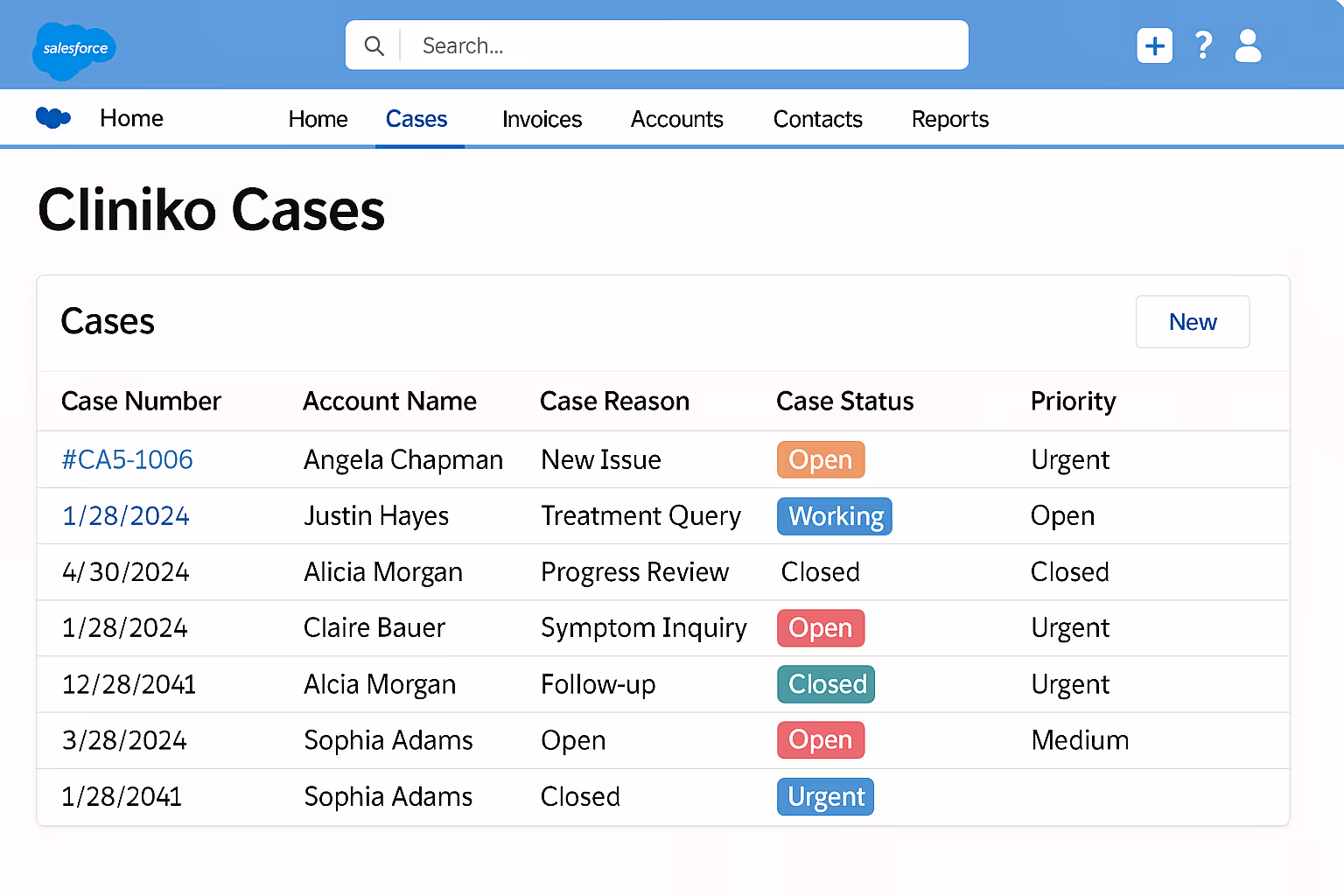Image resolution: width=1344 pixels, height=896 pixels.
Task: Click the red Open badge in Medium priority row
Action: click(821, 740)
